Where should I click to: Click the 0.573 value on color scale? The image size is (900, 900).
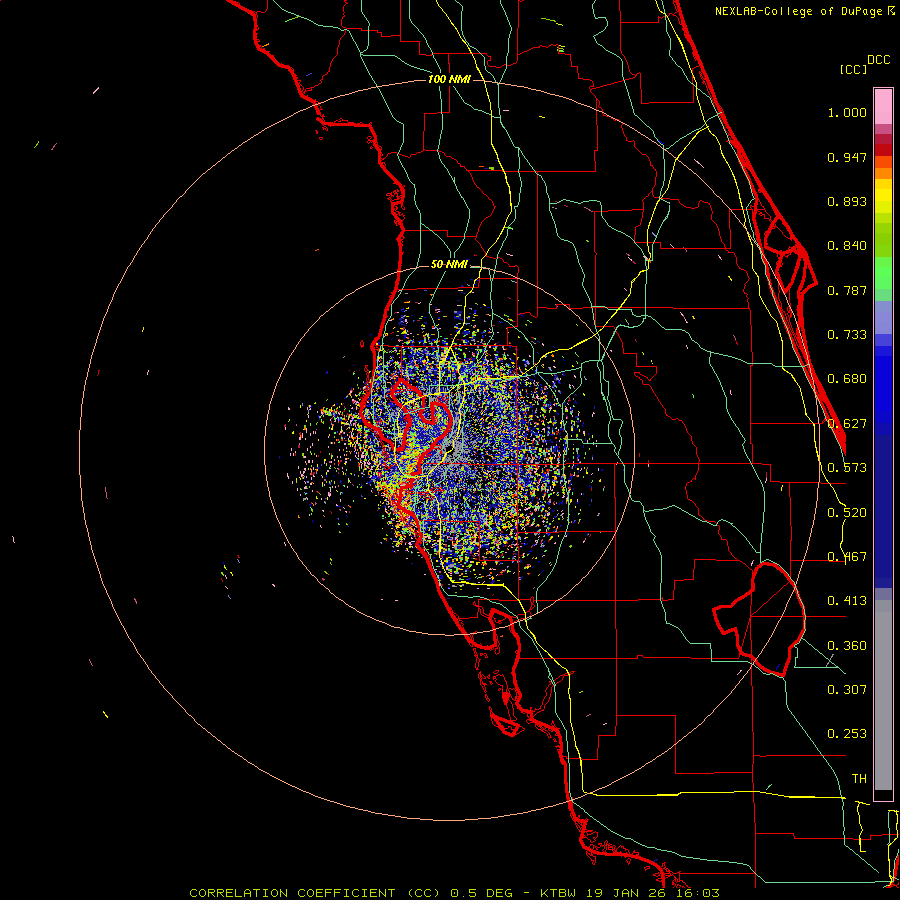click(x=847, y=468)
